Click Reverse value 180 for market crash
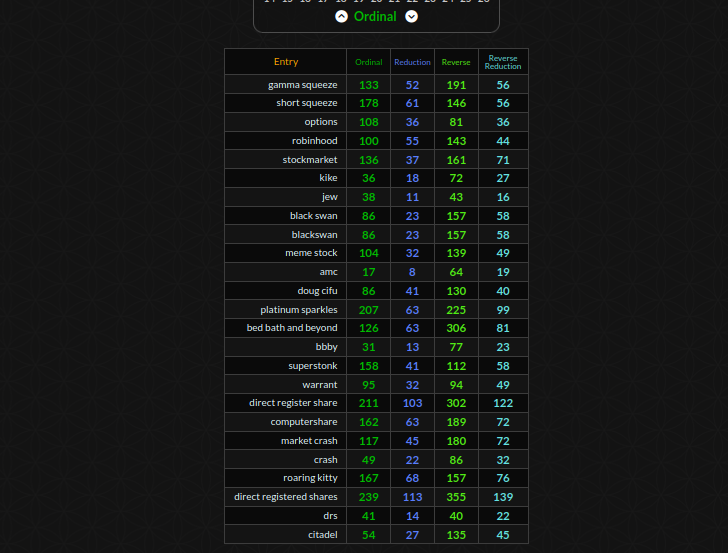728x553 pixels. tap(456, 441)
